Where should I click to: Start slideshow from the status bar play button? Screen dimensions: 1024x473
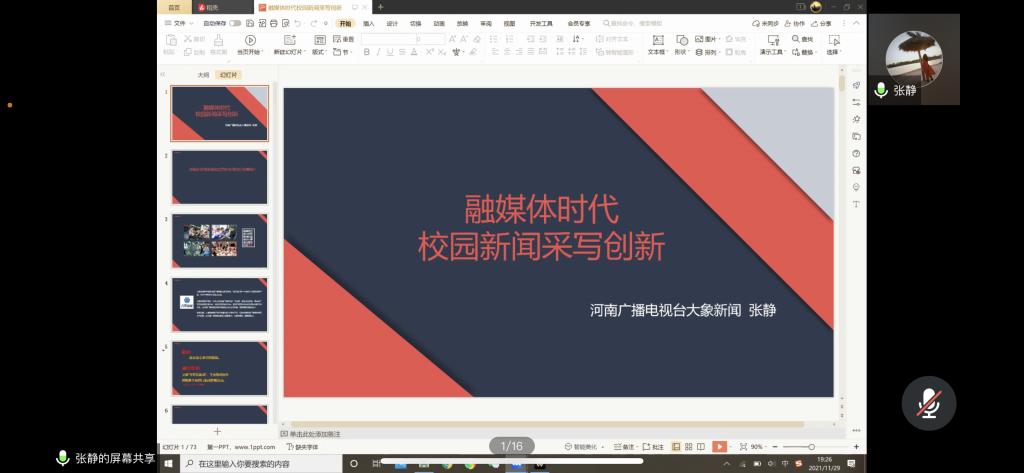[719, 446]
